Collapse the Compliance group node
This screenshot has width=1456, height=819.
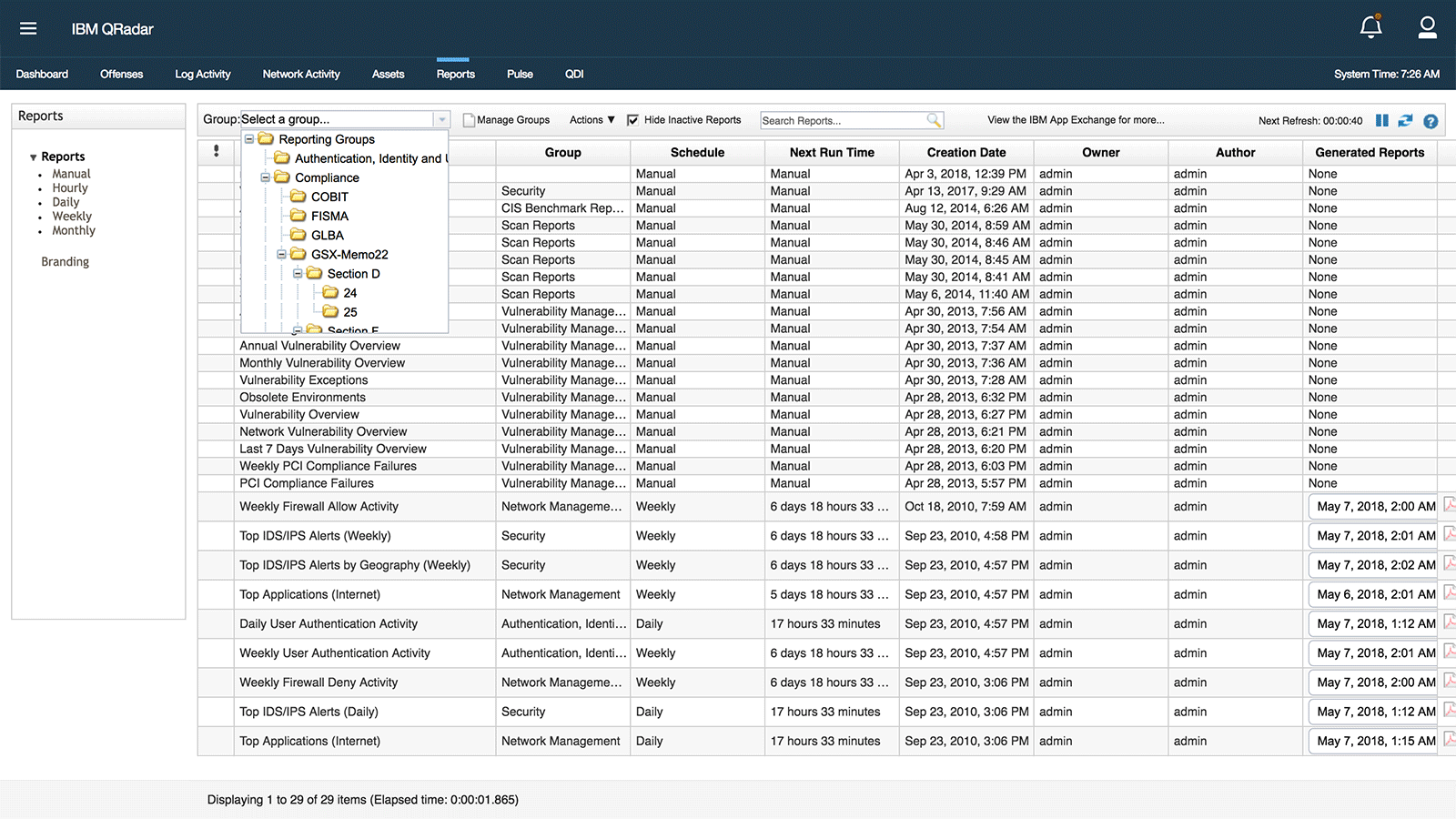[265, 177]
